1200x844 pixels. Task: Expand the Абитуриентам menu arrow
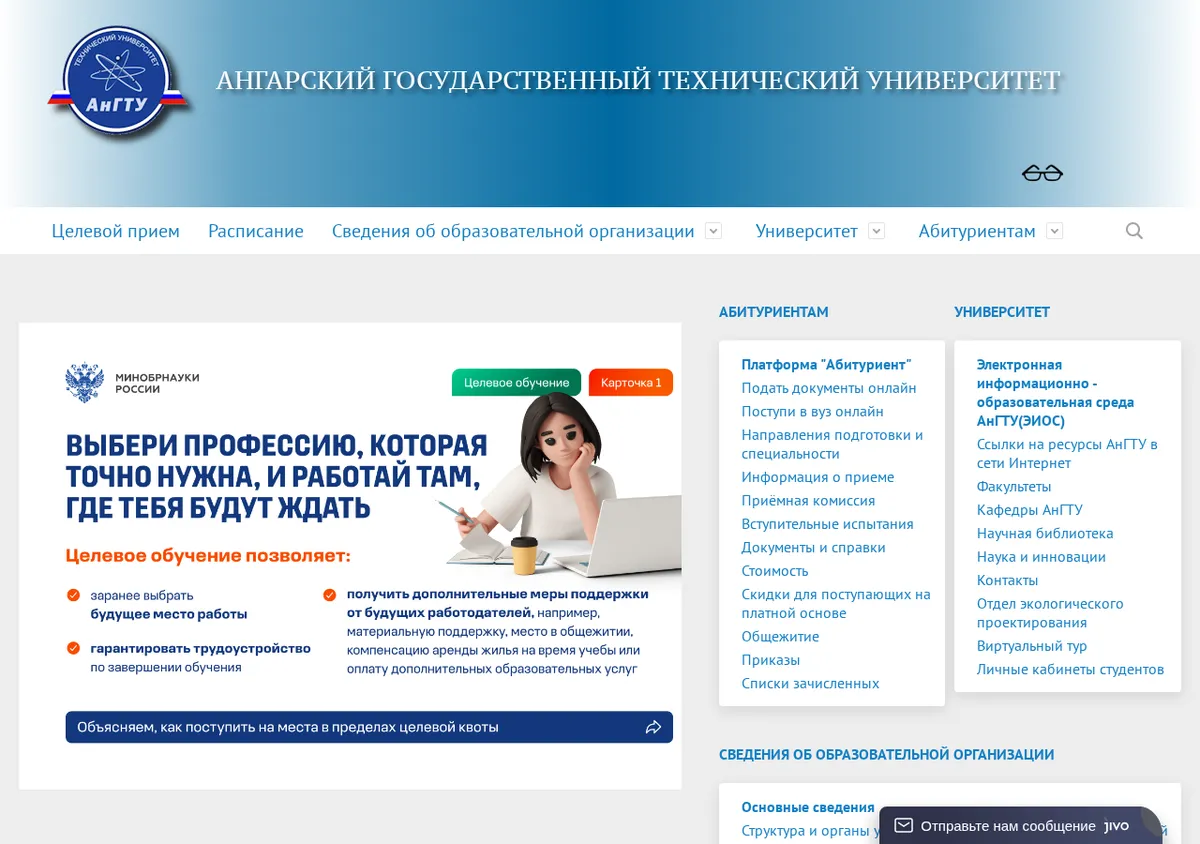point(1054,231)
